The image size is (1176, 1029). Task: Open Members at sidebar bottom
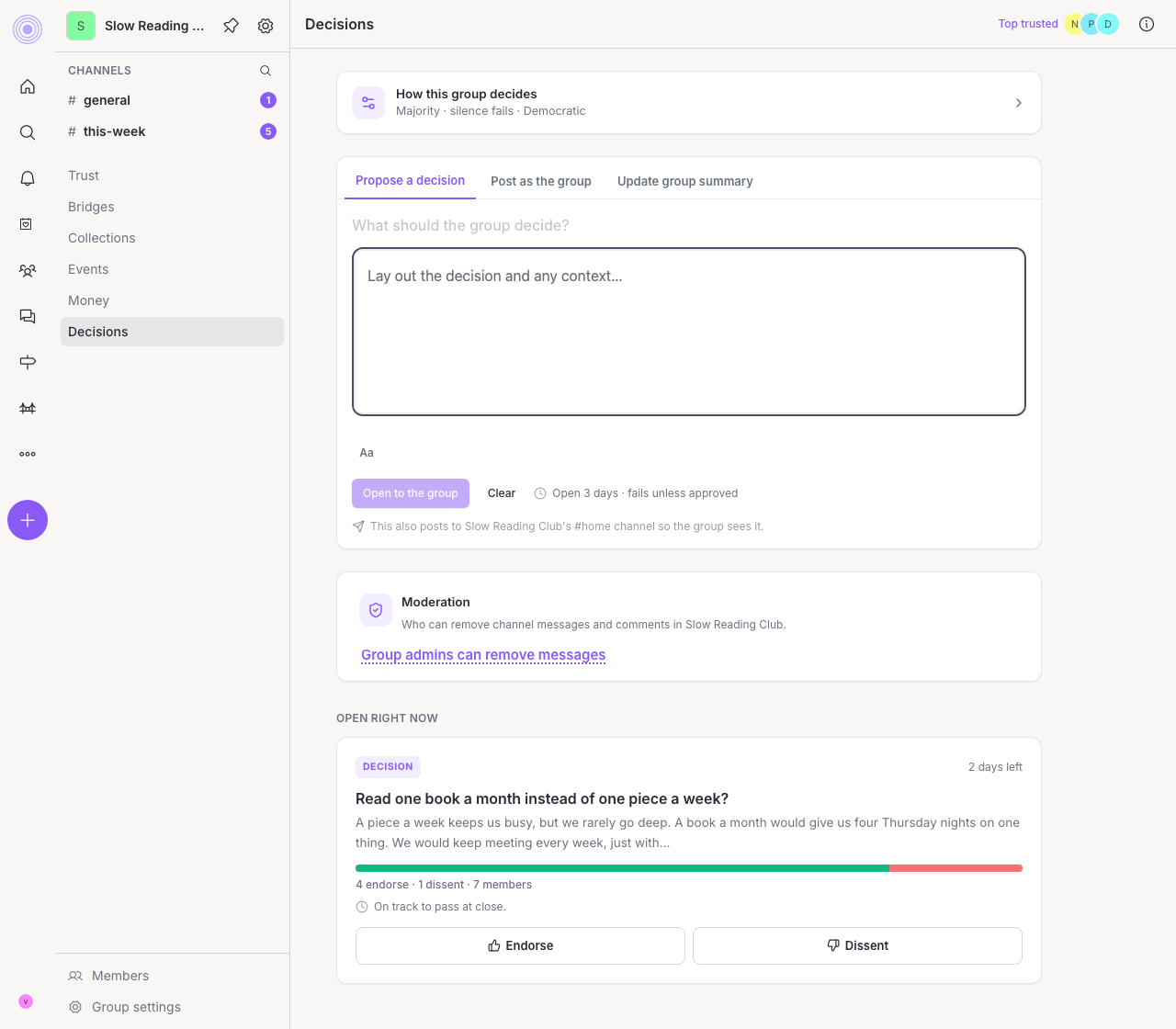click(x=172, y=976)
